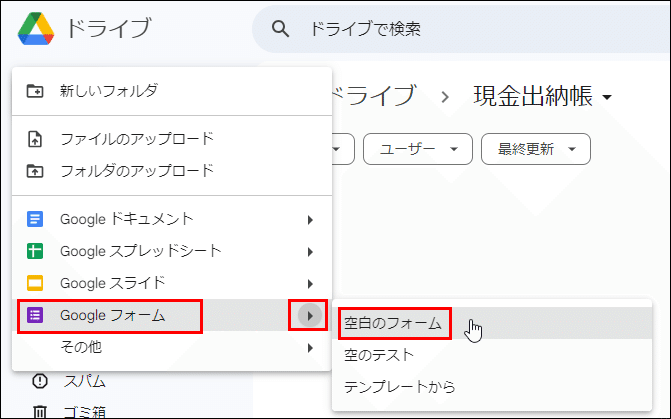Open Google スライド menu entry
Image resolution: width=671 pixels, height=419 pixels.
coord(172,283)
